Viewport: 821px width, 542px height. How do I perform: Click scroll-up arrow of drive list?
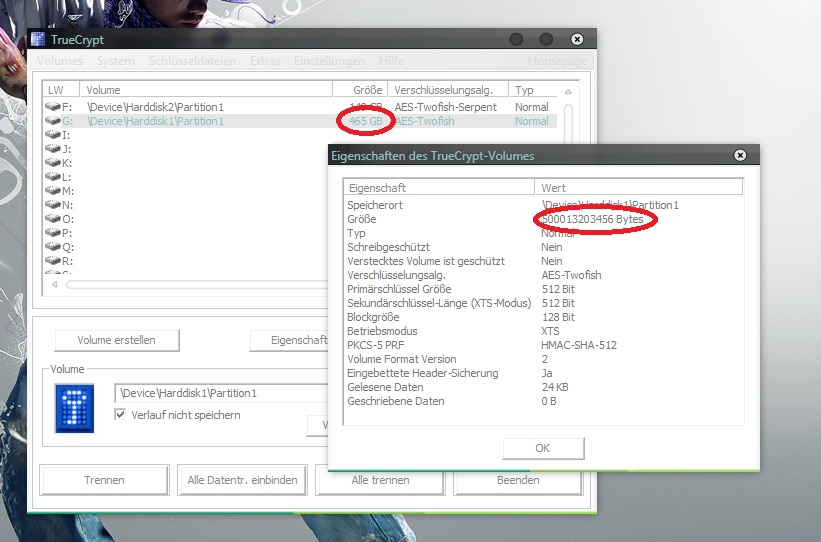[x=568, y=92]
